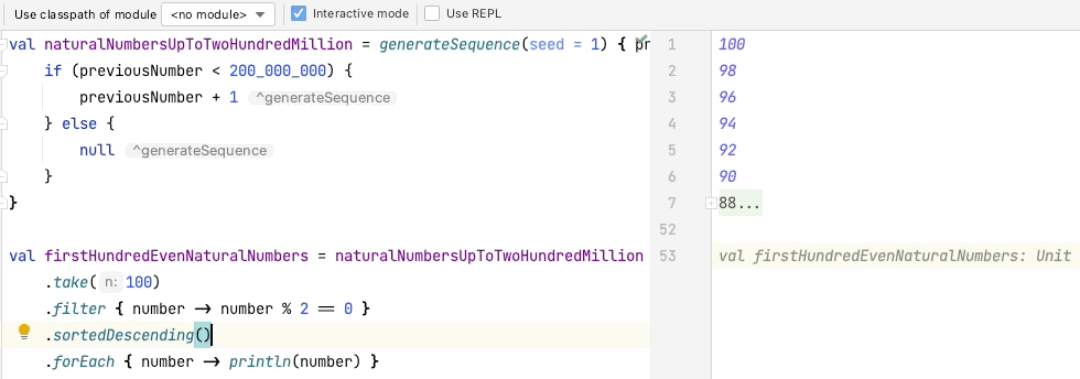Collapse the if block fold marker
The width and height of the screenshot is (1080, 379).
coord(3,71)
